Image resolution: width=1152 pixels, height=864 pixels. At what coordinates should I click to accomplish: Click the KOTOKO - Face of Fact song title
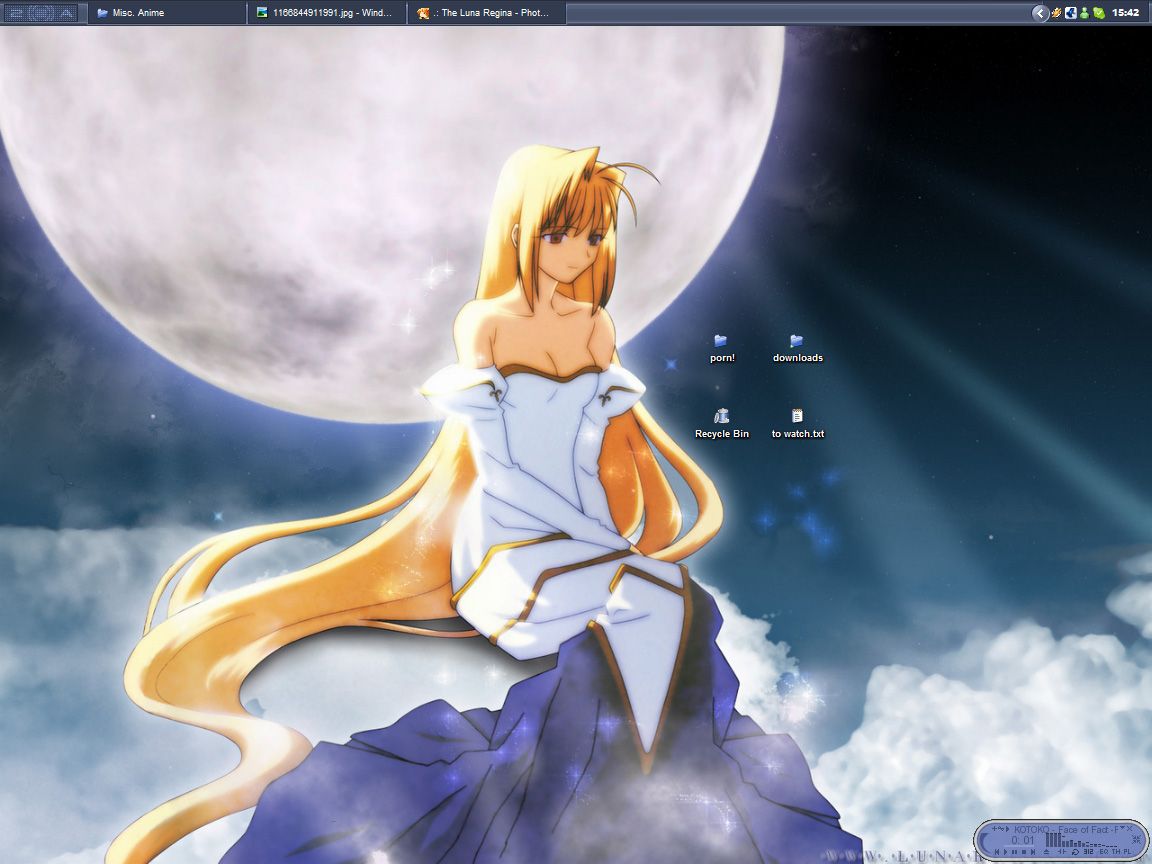click(1067, 829)
